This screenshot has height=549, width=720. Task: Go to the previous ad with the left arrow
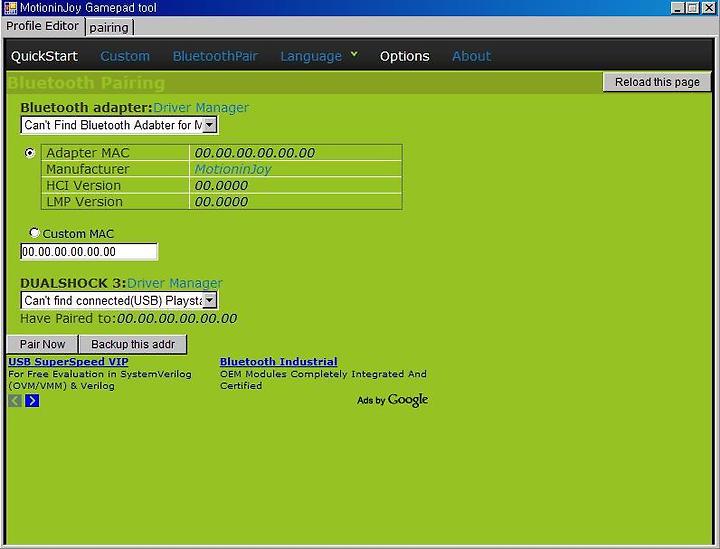[15, 401]
